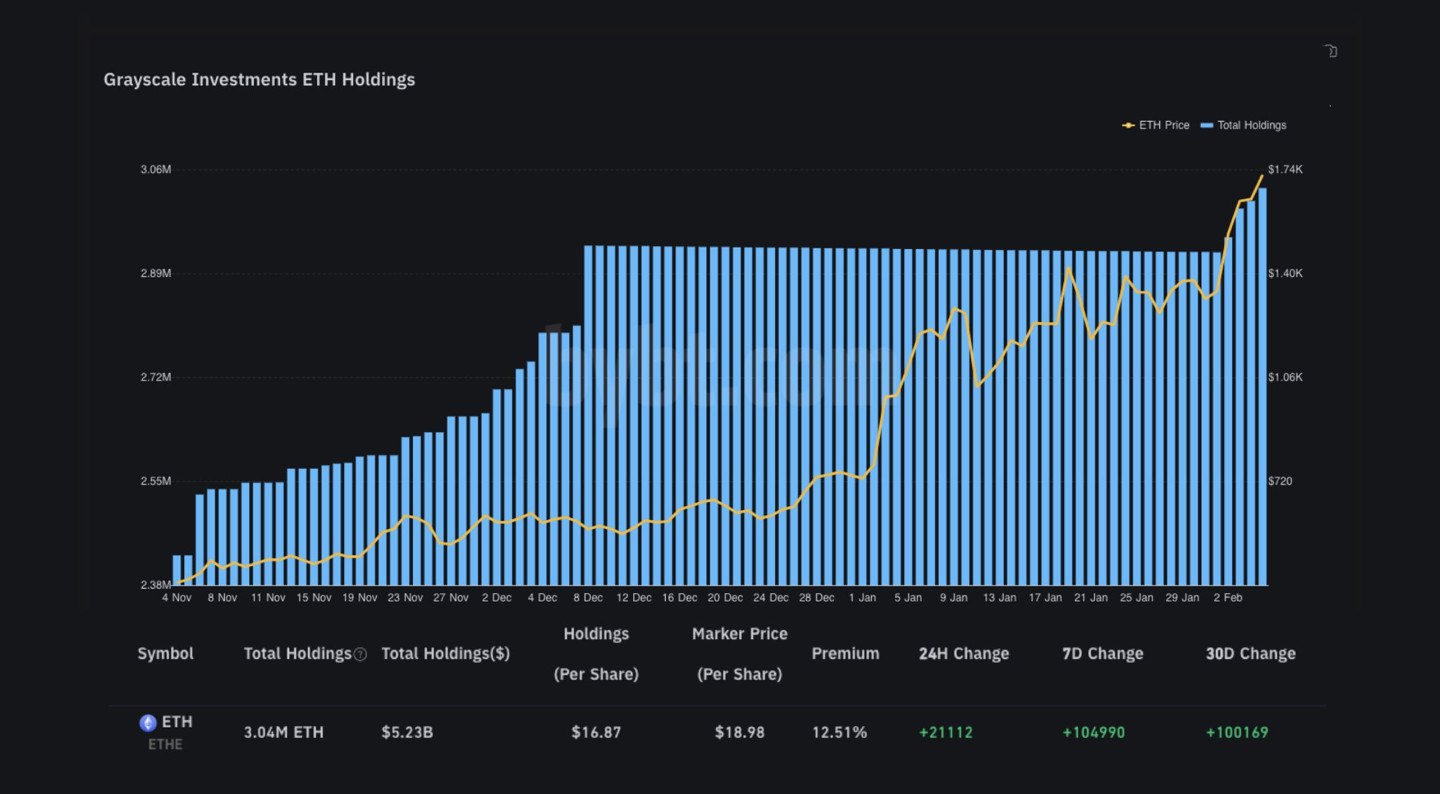Viewport: 1440px width, 794px height.
Task: Click the 29 Jan date label on the x-axis
Action: tap(1182, 597)
